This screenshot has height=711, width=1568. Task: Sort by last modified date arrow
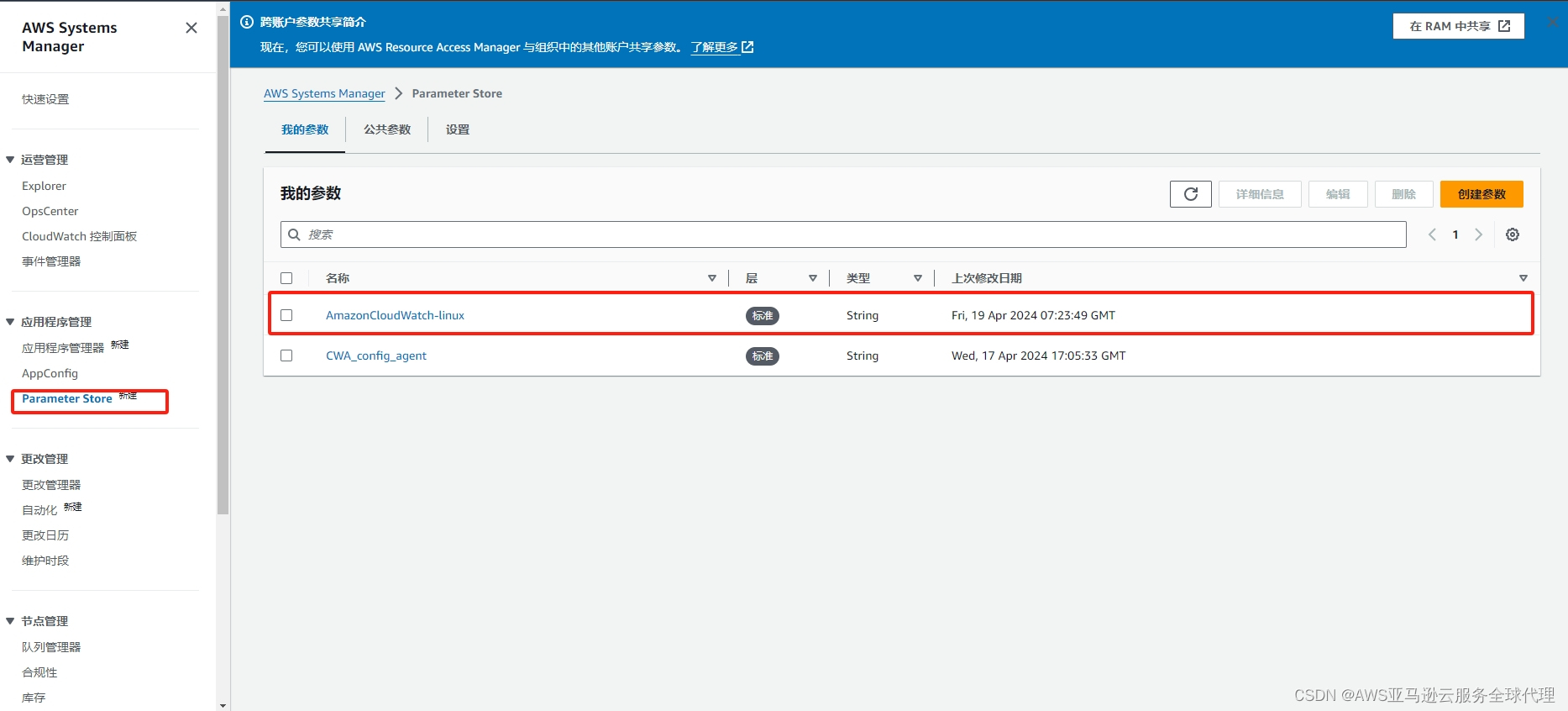tap(1523, 278)
